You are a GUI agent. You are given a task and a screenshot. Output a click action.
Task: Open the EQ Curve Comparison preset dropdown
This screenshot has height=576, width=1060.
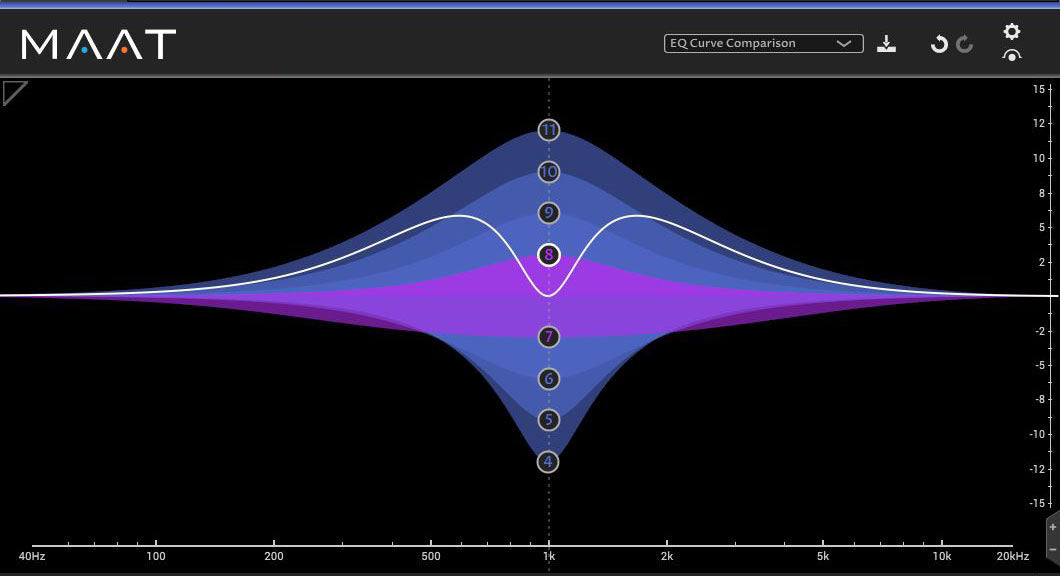click(763, 44)
